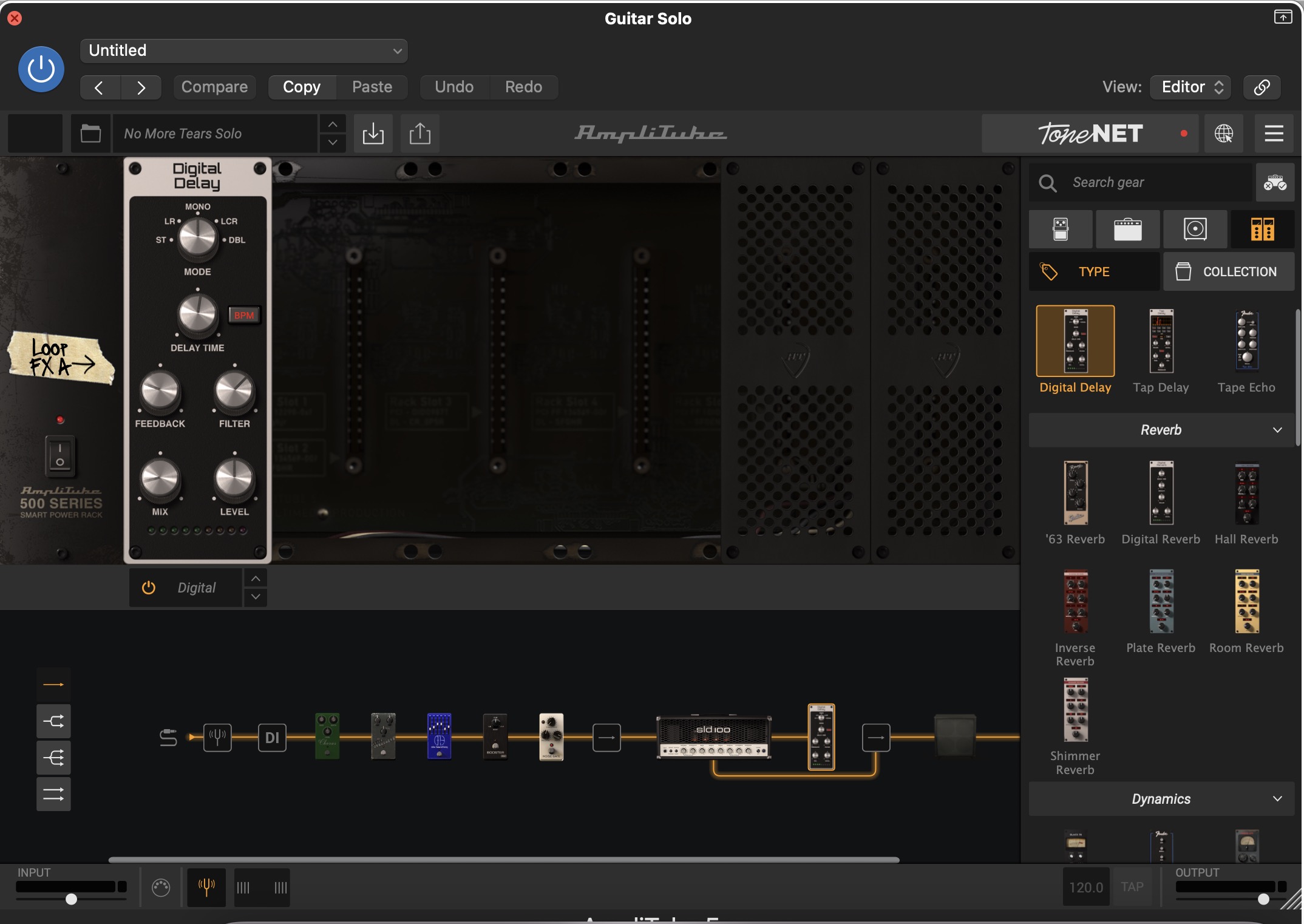The image size is (1304, 924).
Task: Click the DELAY TIME knob
Action: click(197, 314)
